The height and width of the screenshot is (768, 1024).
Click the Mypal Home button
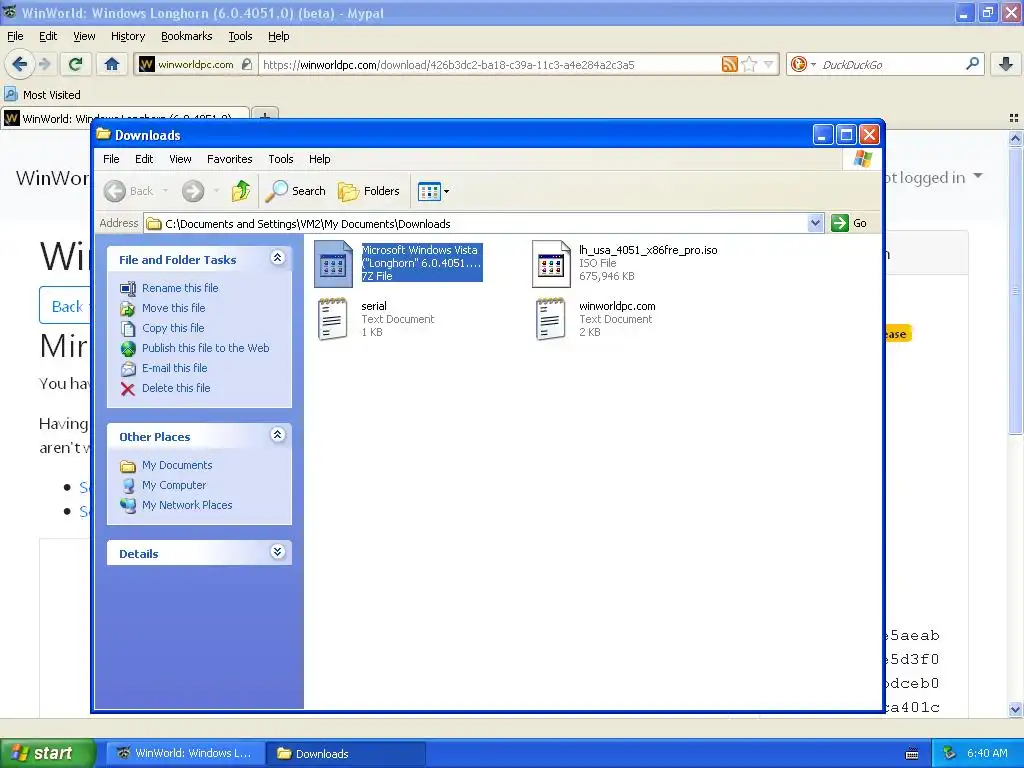coord(112,64)
